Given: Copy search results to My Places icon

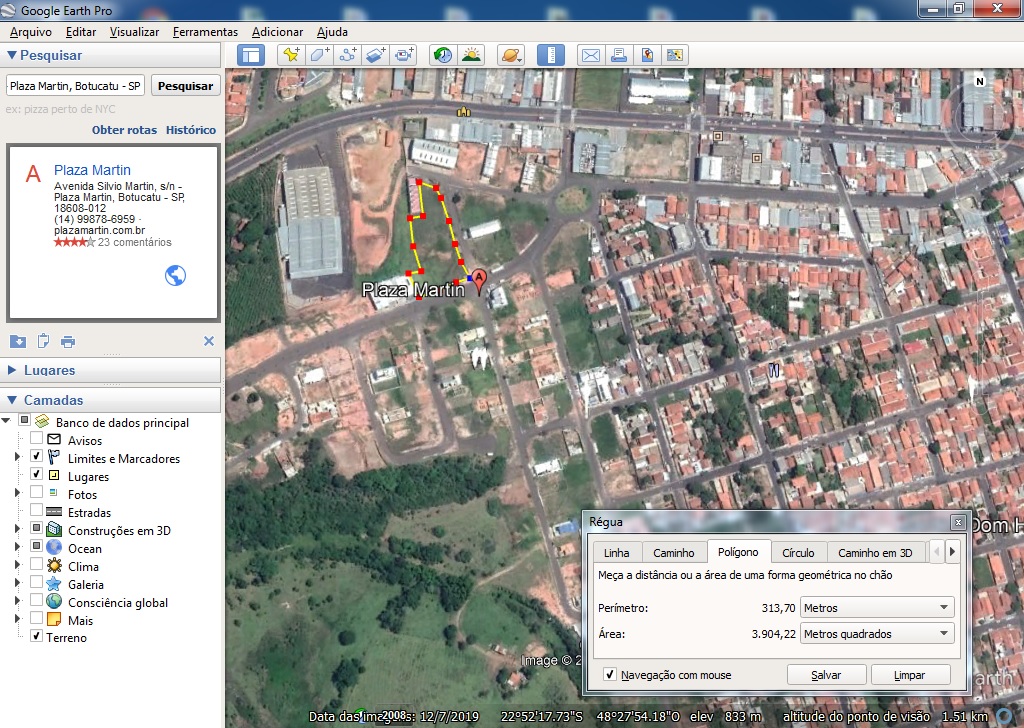Looking at the screenshot, I should [18, 341].
